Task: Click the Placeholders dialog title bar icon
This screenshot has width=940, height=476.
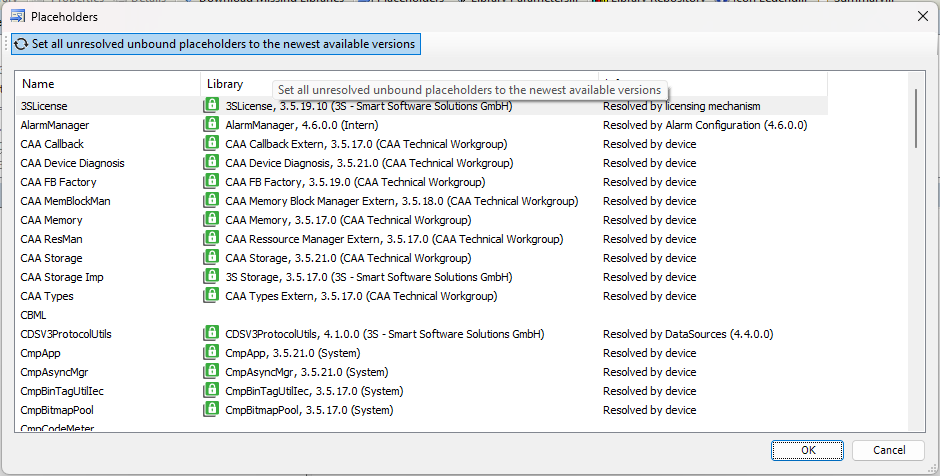Action: pyautogui.click(x=17, y=16)
